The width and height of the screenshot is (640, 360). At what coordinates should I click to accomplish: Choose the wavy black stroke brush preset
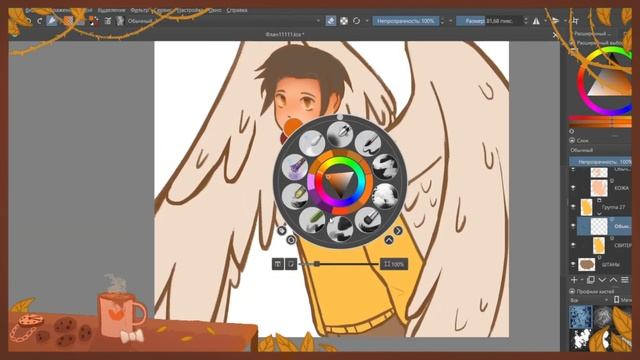(x=385, y=167)
